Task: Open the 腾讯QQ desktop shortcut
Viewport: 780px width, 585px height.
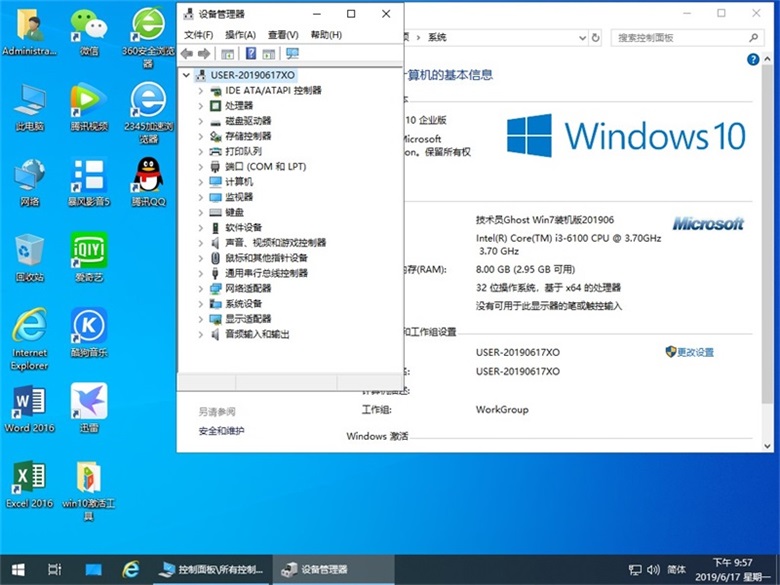Action: click(149, 178)
